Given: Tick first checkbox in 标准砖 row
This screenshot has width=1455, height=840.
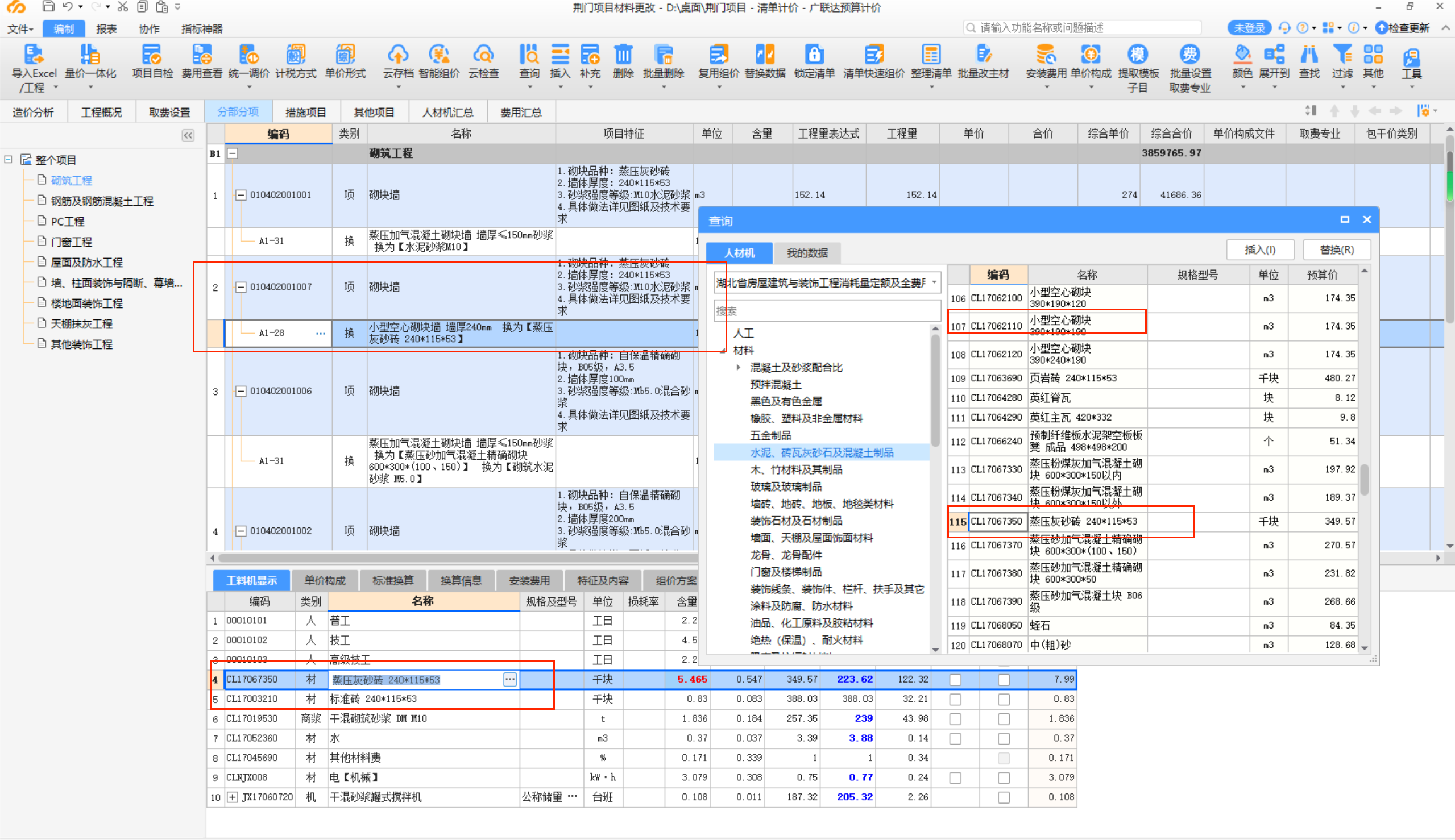Looking at the screenshot, I should click(955, 699).
